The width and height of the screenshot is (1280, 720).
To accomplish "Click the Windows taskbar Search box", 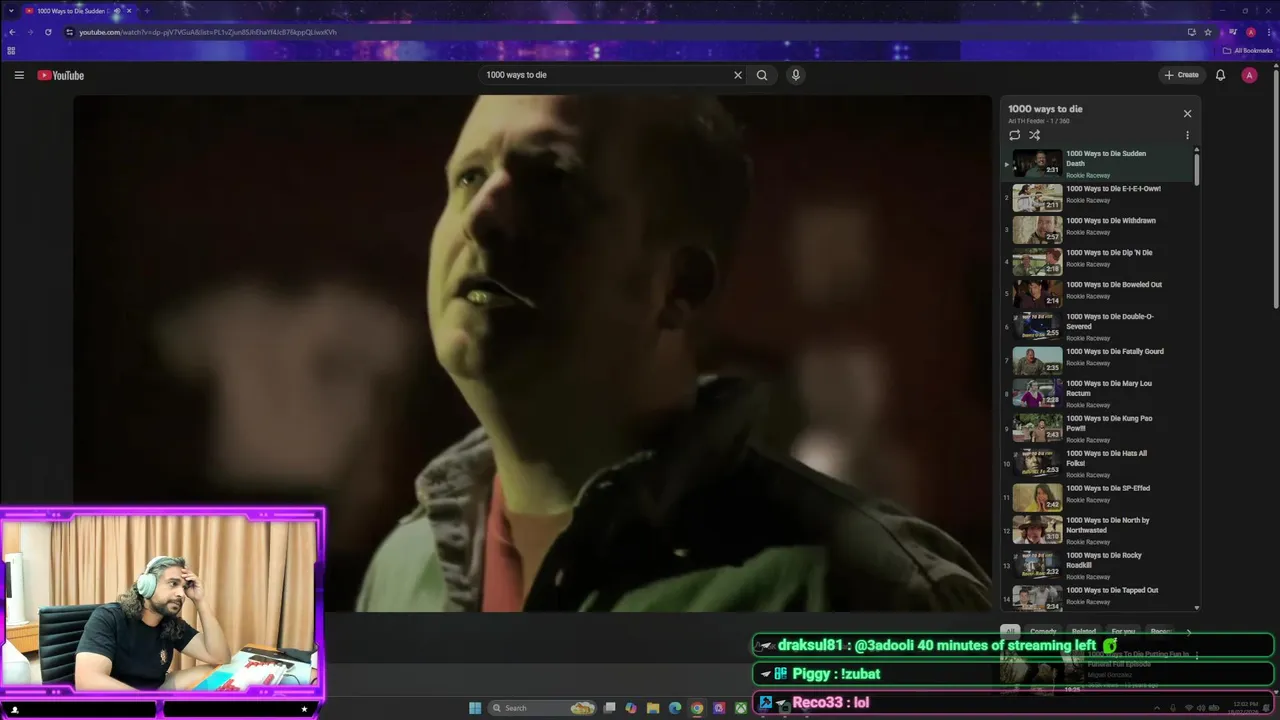I will click(x=543, y=708).
